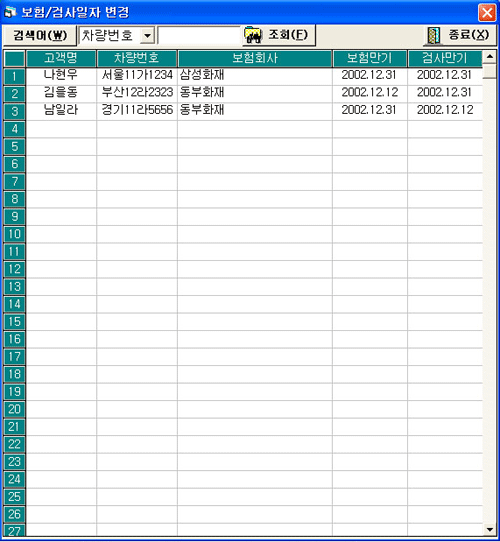Click the scrollbar up arrow
Image resolution: width=500 pixels, height=542 pixels.
point(490,56)
